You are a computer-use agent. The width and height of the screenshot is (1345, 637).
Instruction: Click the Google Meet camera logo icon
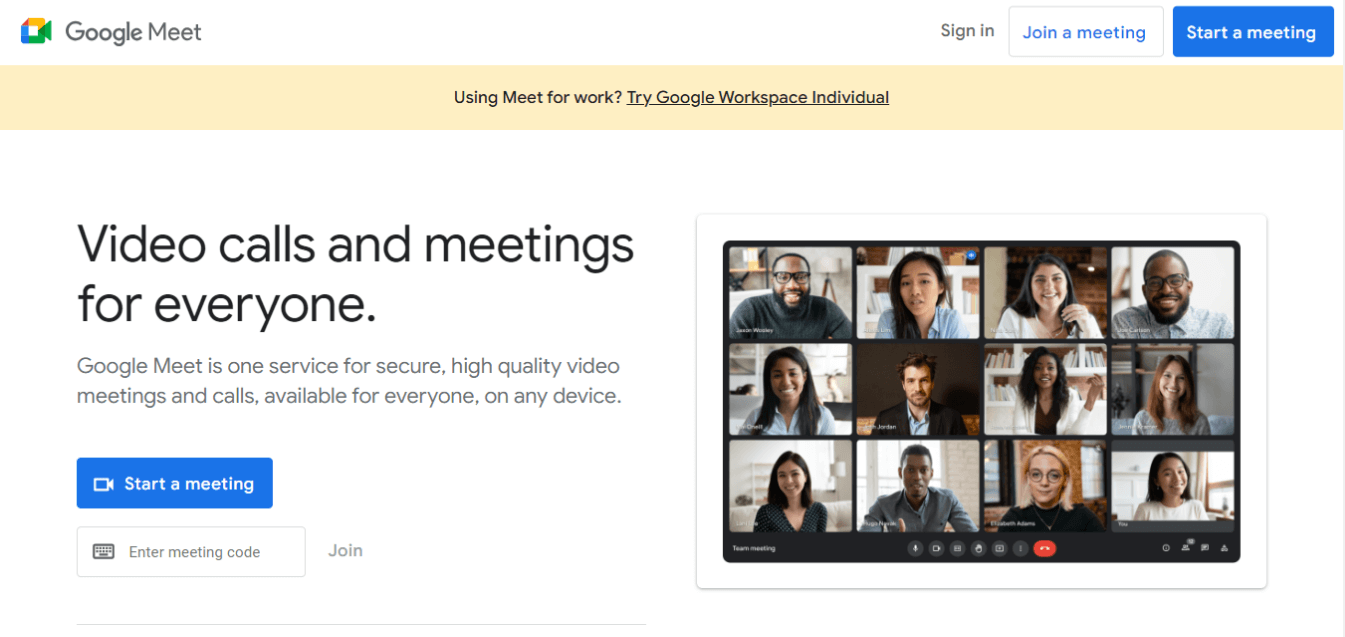[x=36, y=31]
